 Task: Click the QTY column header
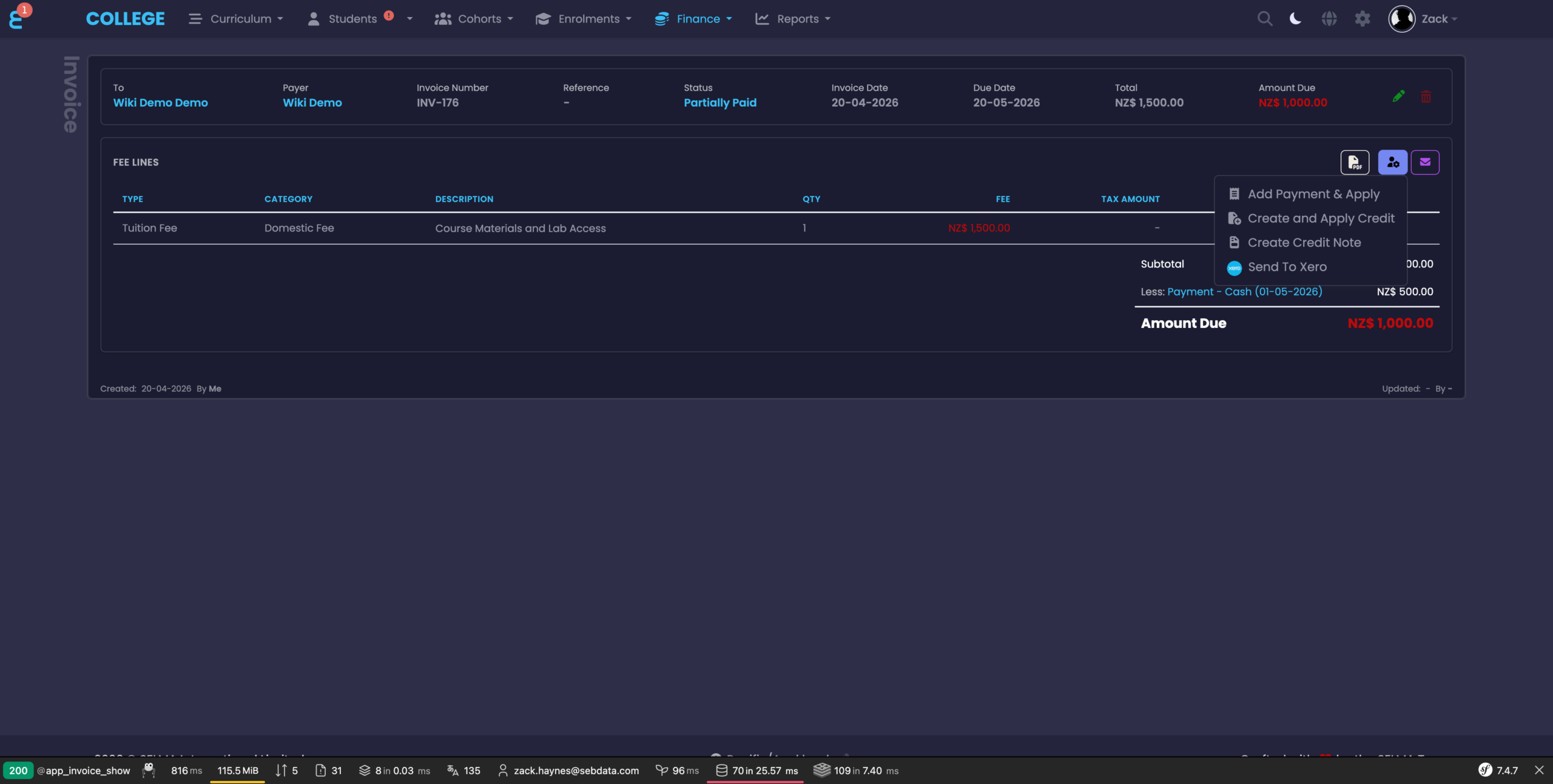[811, 199]
